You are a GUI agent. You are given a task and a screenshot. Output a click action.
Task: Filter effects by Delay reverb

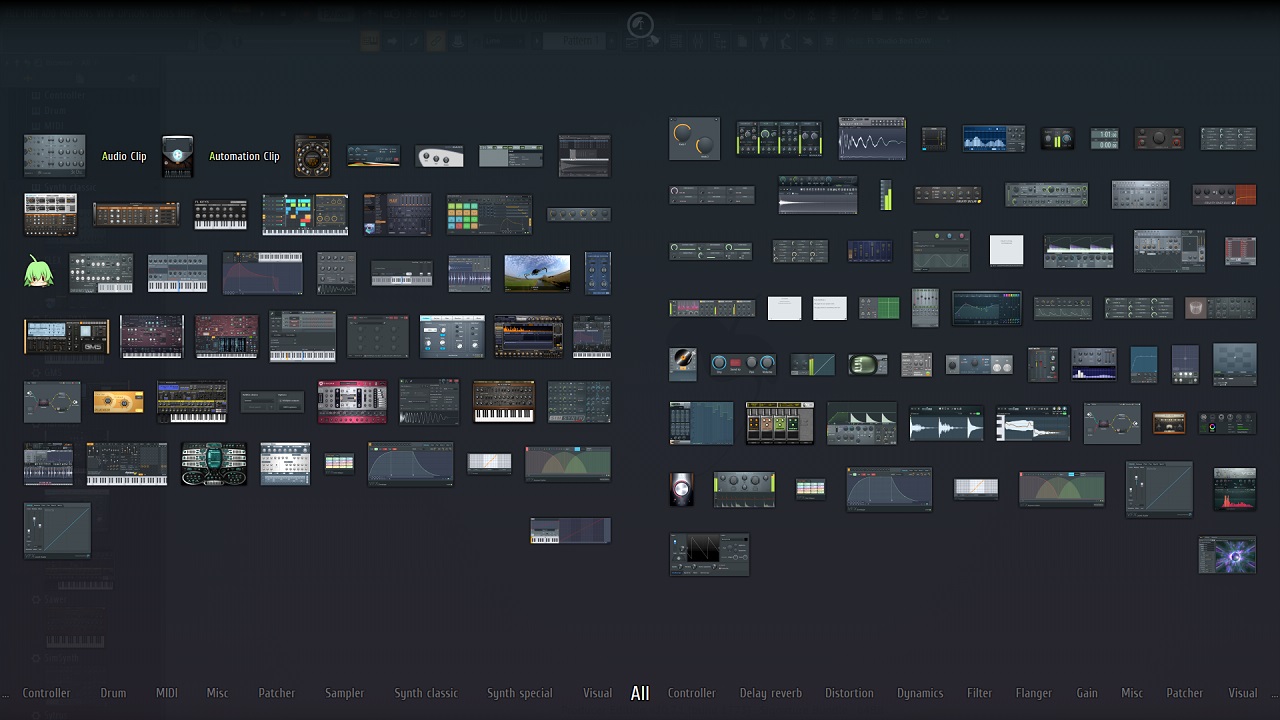point(770,693)
